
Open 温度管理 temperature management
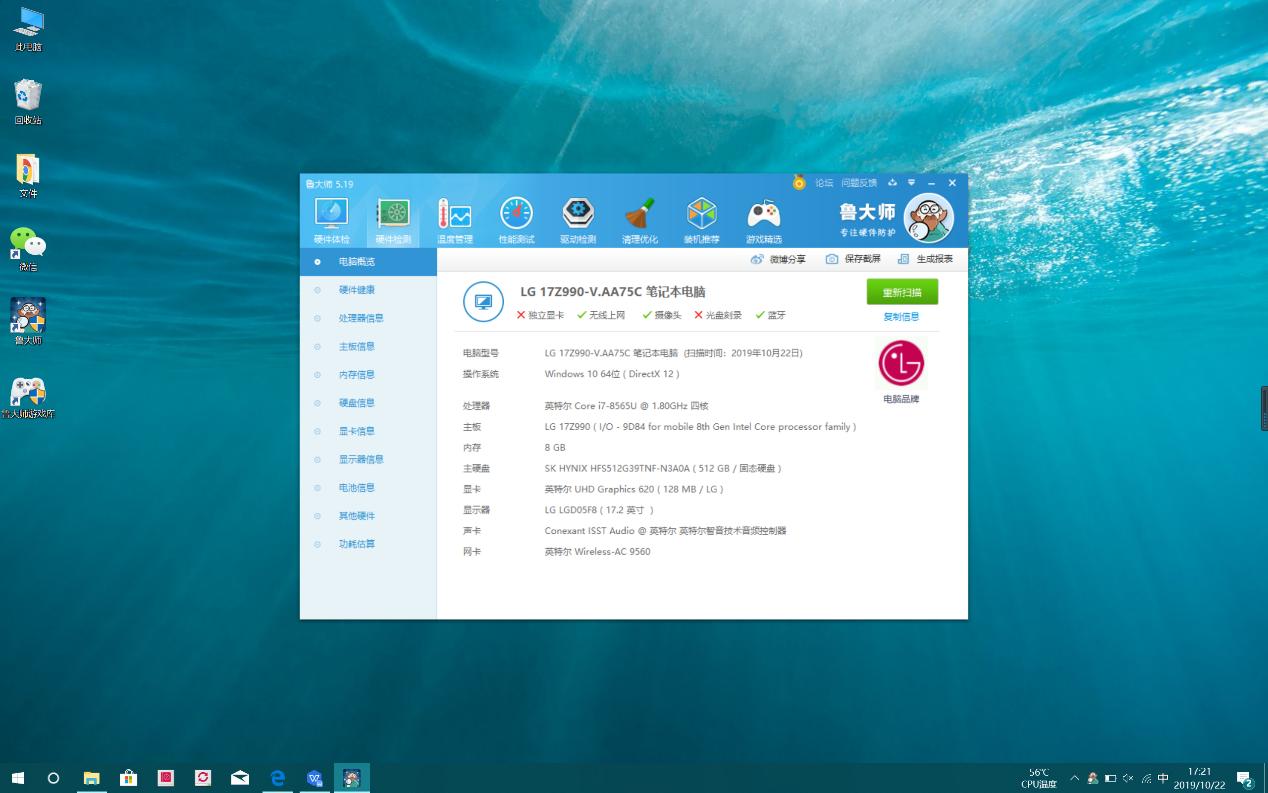coord(455,221)
